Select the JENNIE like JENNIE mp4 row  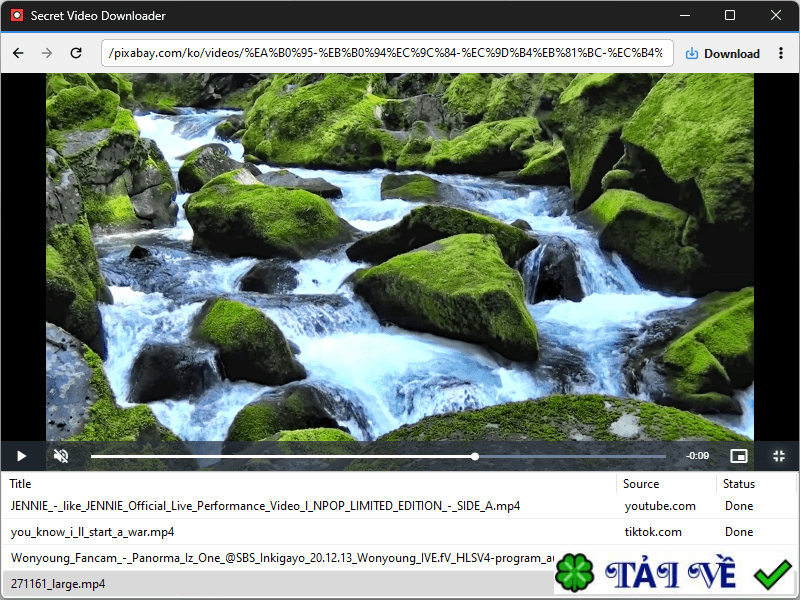point(399,506)
